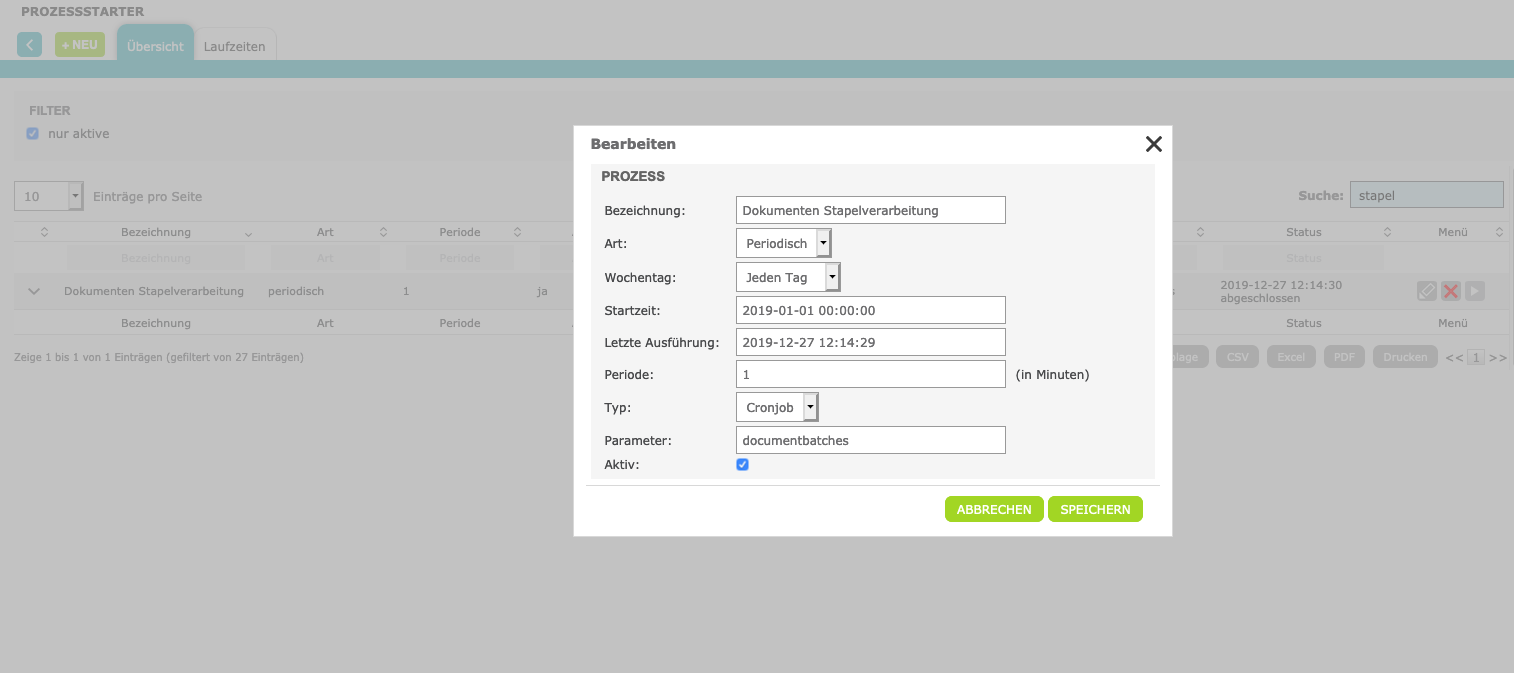The height and width of the screenshot is (673, 1514).
Task: Open the Typ dropdown showing Cronjob
Action: click(x=777, y=408)
